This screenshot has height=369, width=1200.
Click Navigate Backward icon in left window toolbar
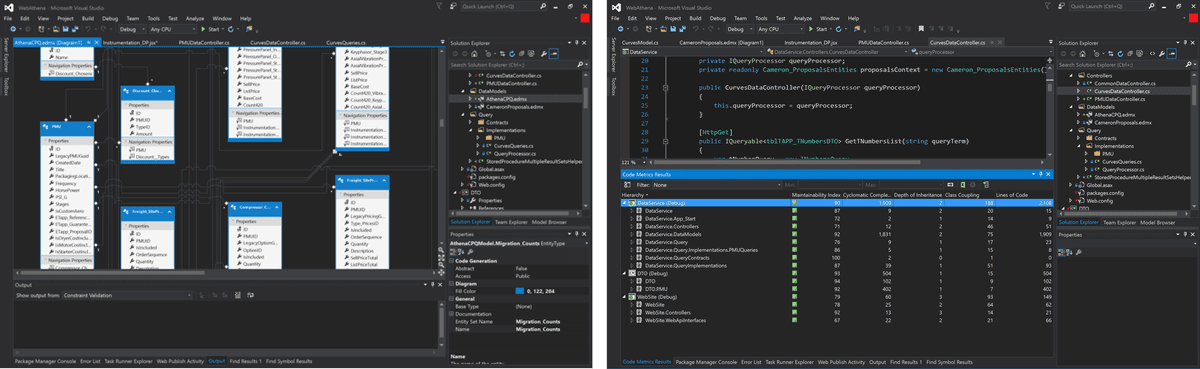12,29
